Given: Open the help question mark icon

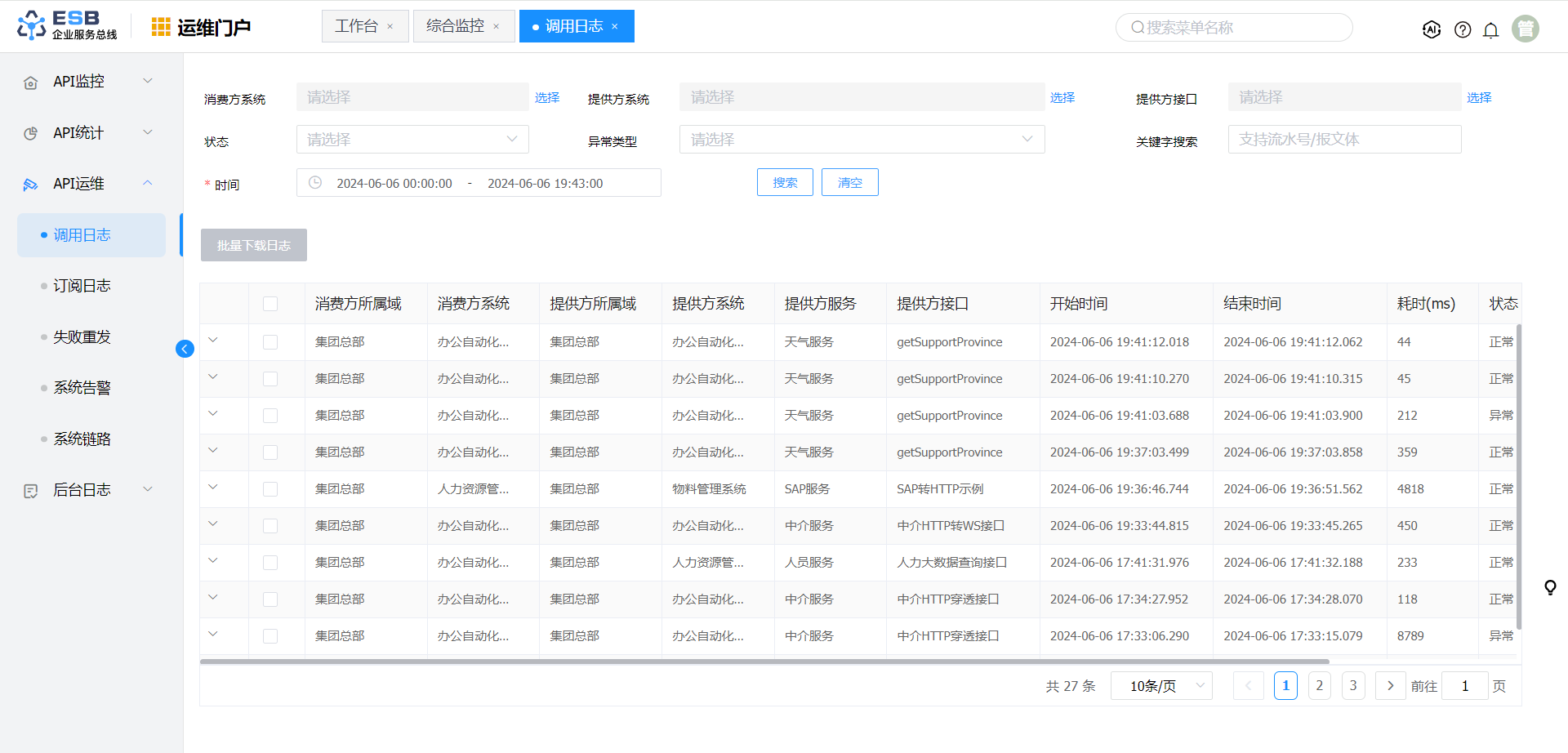Looking at the screenshot, I should click(x=1463, y=30).
